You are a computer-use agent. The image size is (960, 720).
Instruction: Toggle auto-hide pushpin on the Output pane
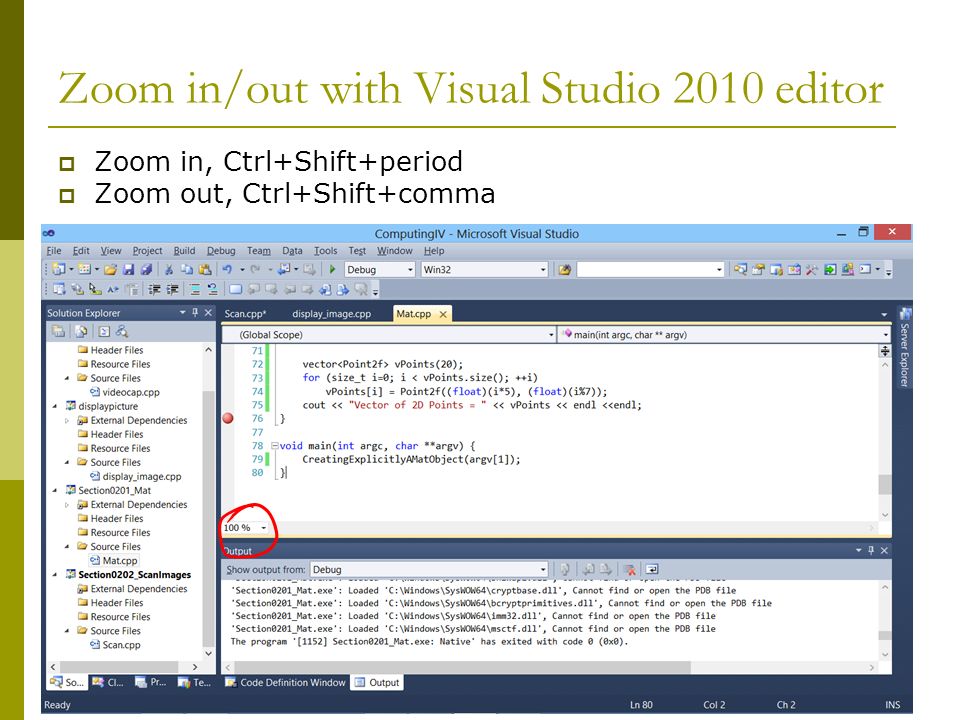tap(871, 550)
